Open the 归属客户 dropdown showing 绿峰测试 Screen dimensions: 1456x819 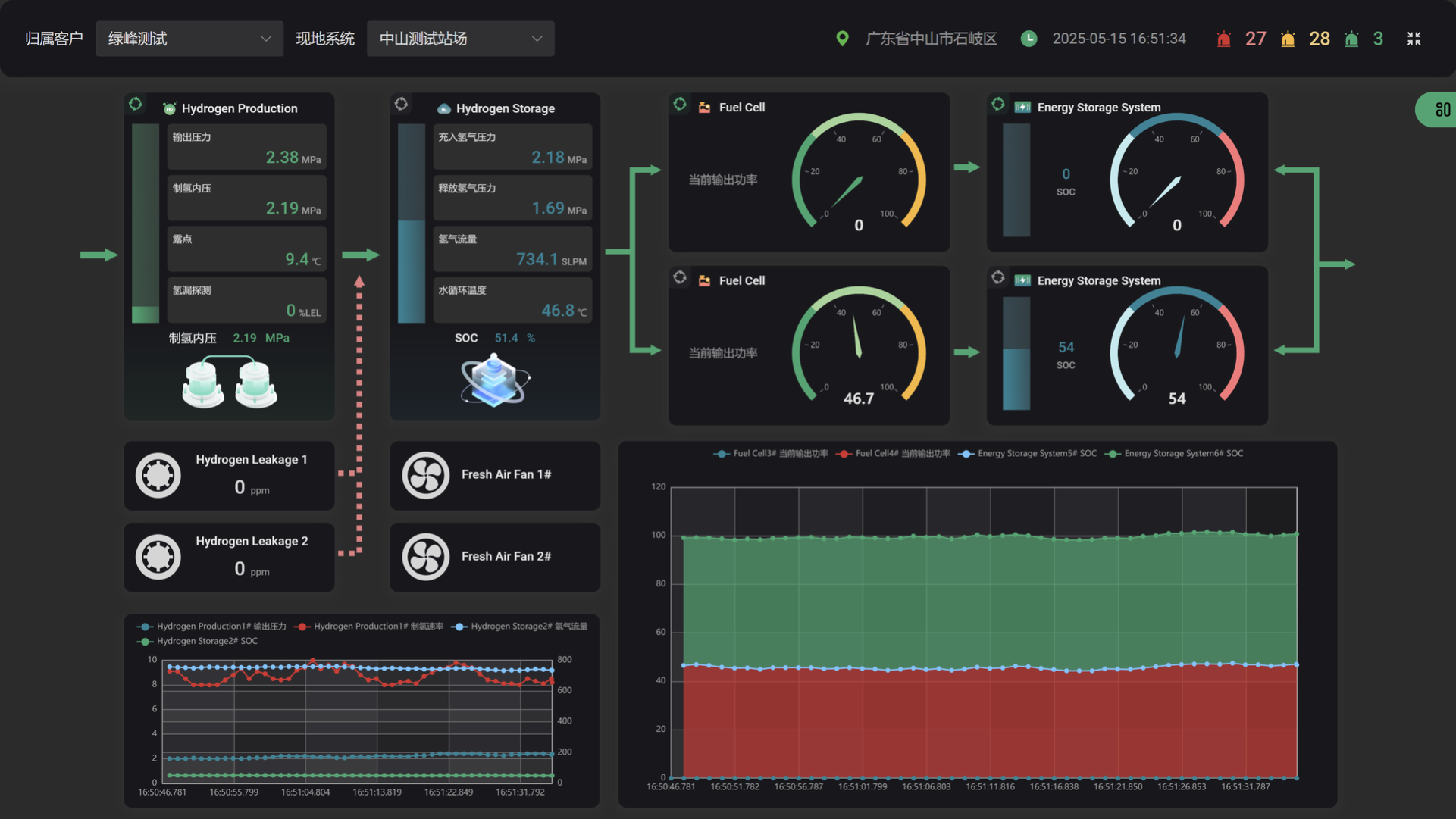(x=189, y=39)
